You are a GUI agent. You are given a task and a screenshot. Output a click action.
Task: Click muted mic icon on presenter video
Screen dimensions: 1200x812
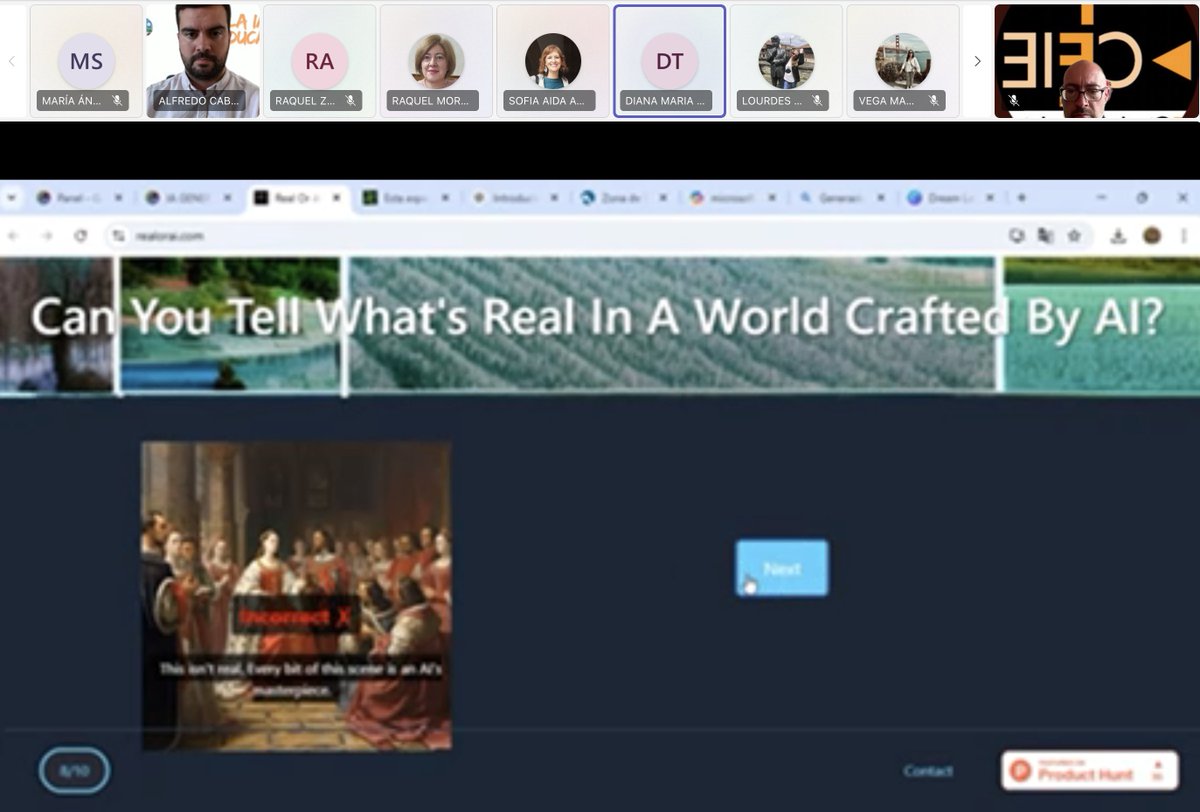coord(1013,101)
